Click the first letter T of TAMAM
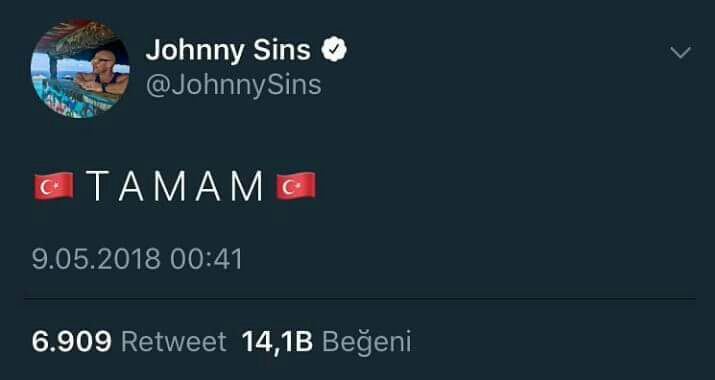 pyautogui.click(x=97, y=186)
